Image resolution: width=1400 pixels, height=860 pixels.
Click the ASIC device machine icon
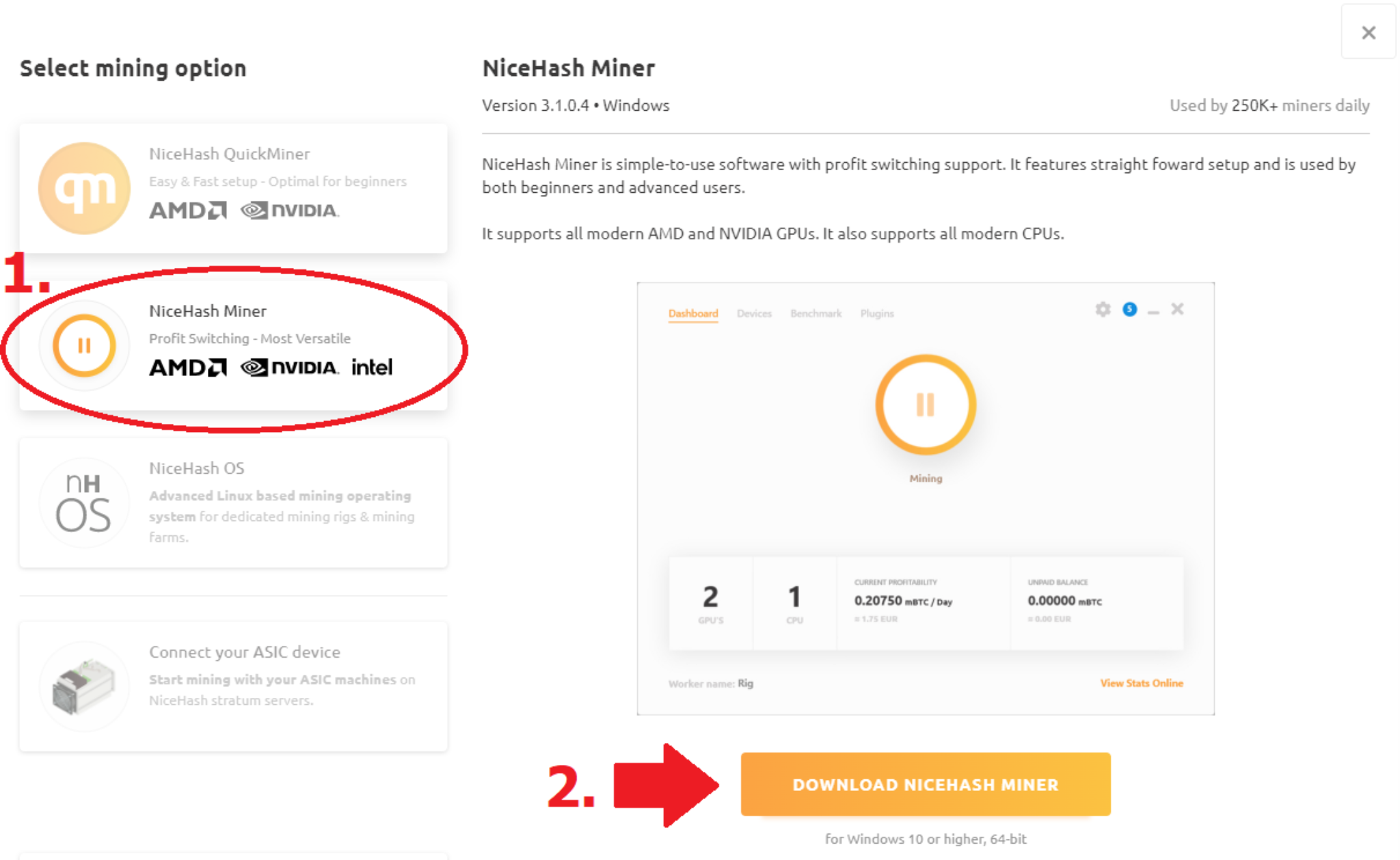tap(84, 686)
